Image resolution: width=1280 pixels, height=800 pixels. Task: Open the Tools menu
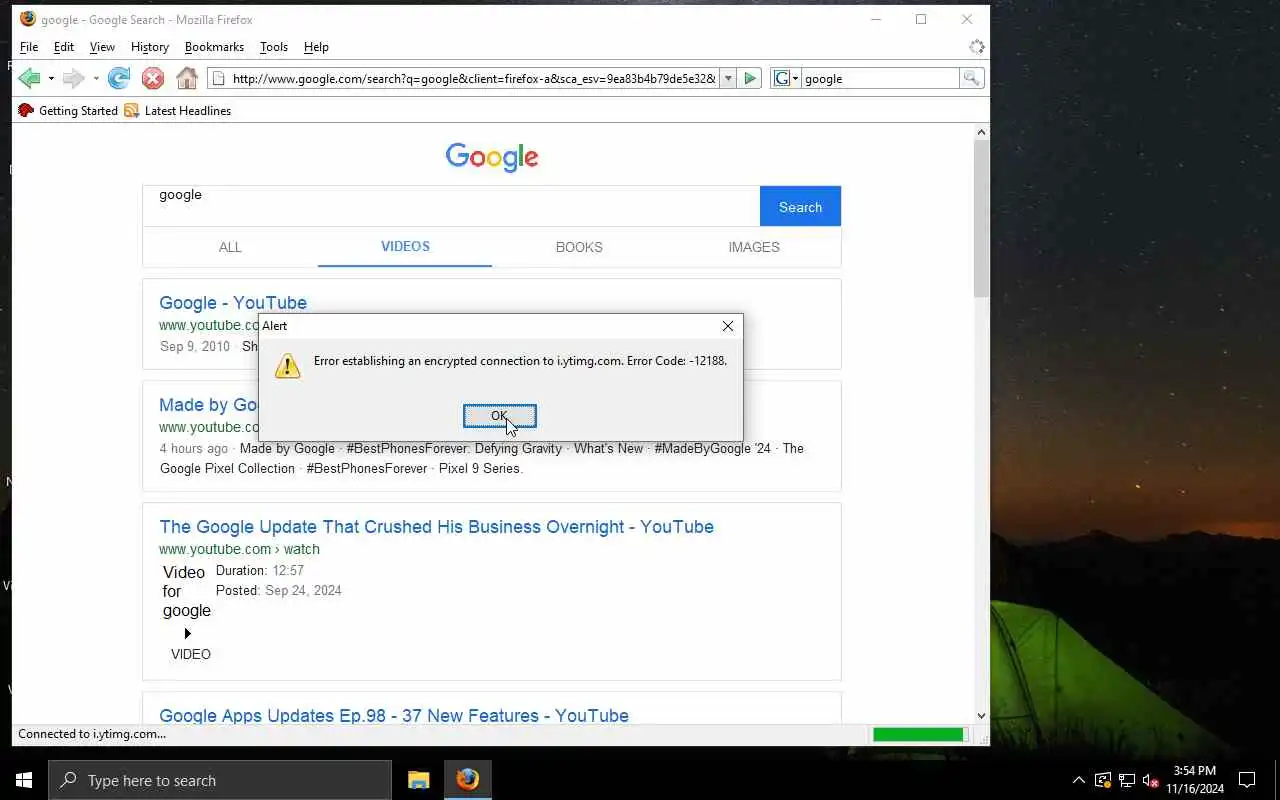point(274,47)
